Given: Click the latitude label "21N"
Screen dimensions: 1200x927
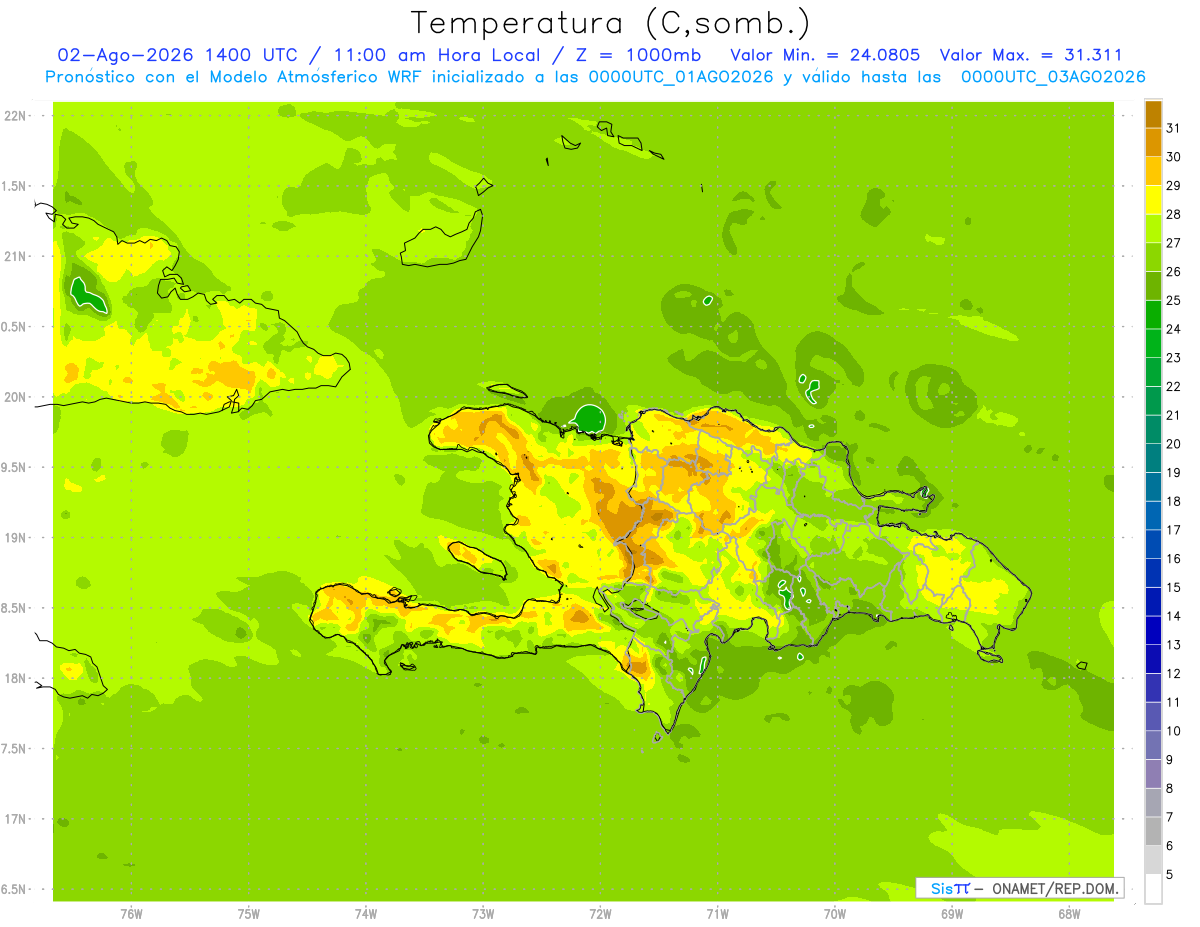Looking at the screenshot, I should [17, 257].
